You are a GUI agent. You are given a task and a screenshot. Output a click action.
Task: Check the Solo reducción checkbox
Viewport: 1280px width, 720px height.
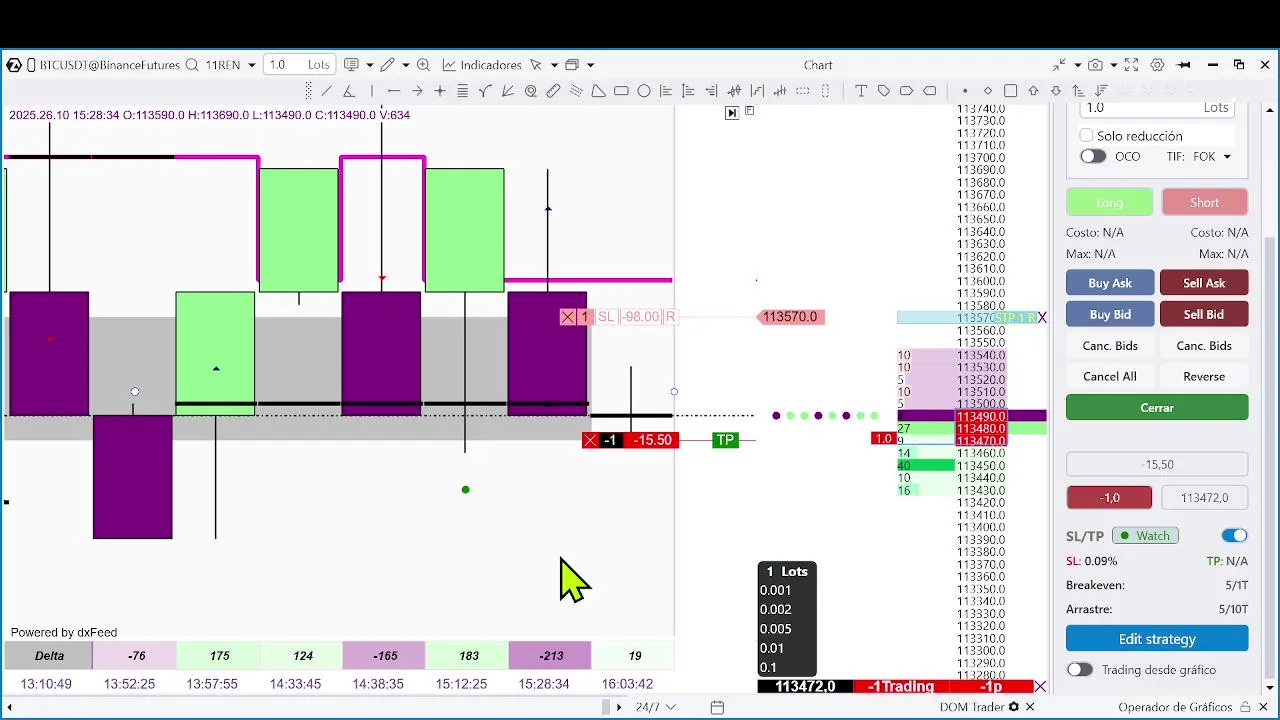(1086, 135)
